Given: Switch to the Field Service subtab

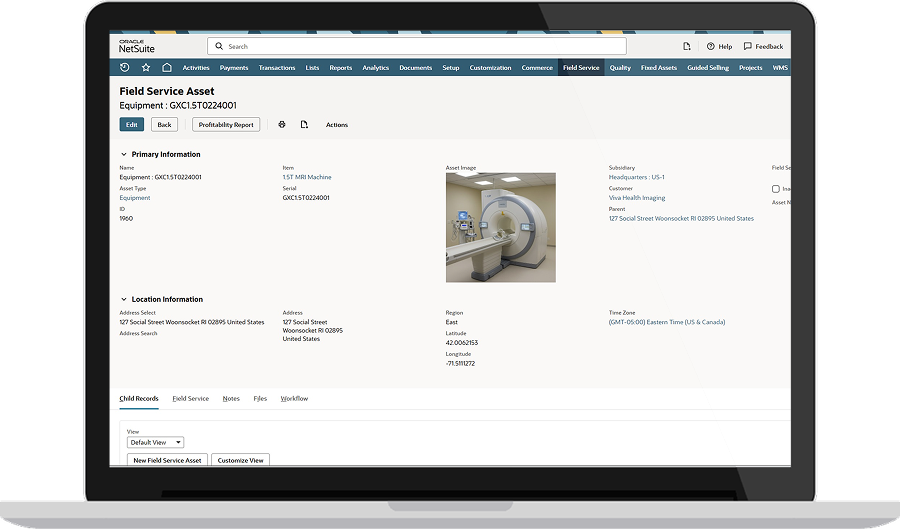Looking at the screenshot, I should click(x=191, y=398).
